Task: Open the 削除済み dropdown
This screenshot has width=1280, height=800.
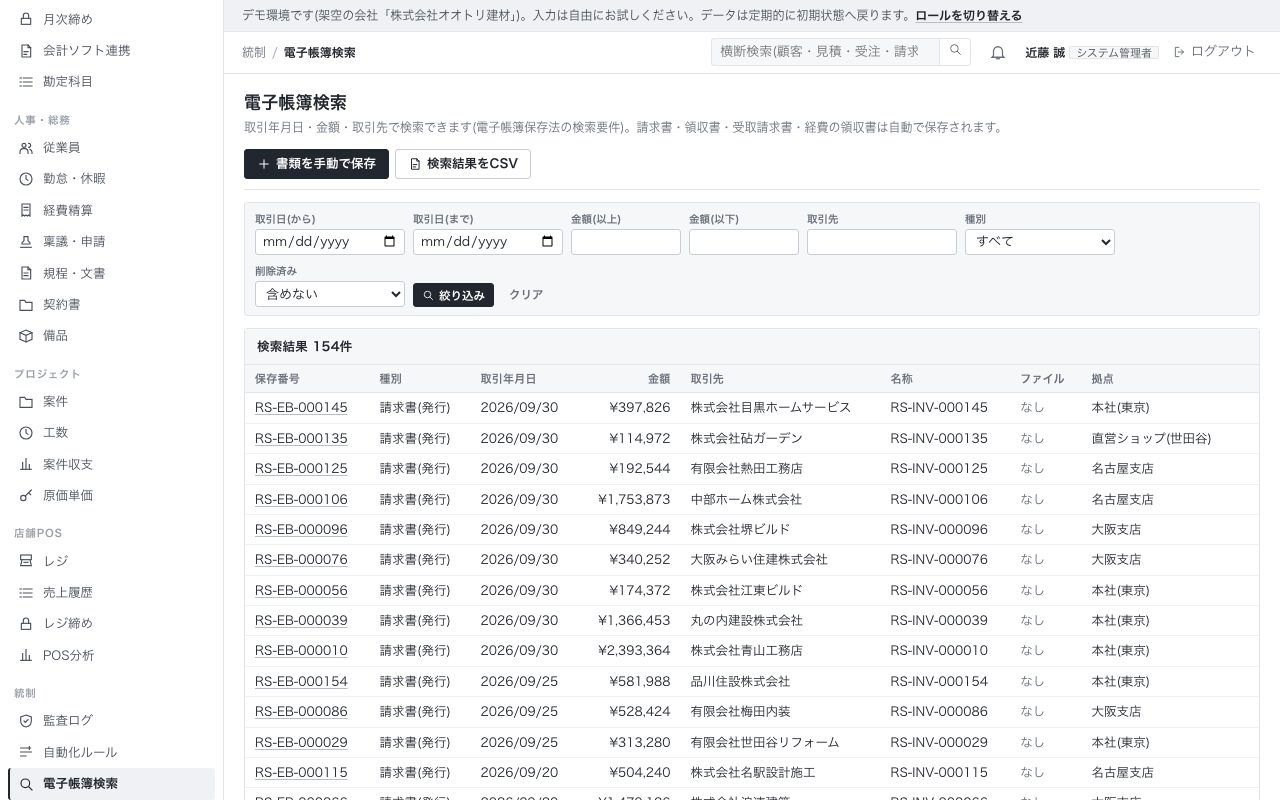Action: [329, 294]
